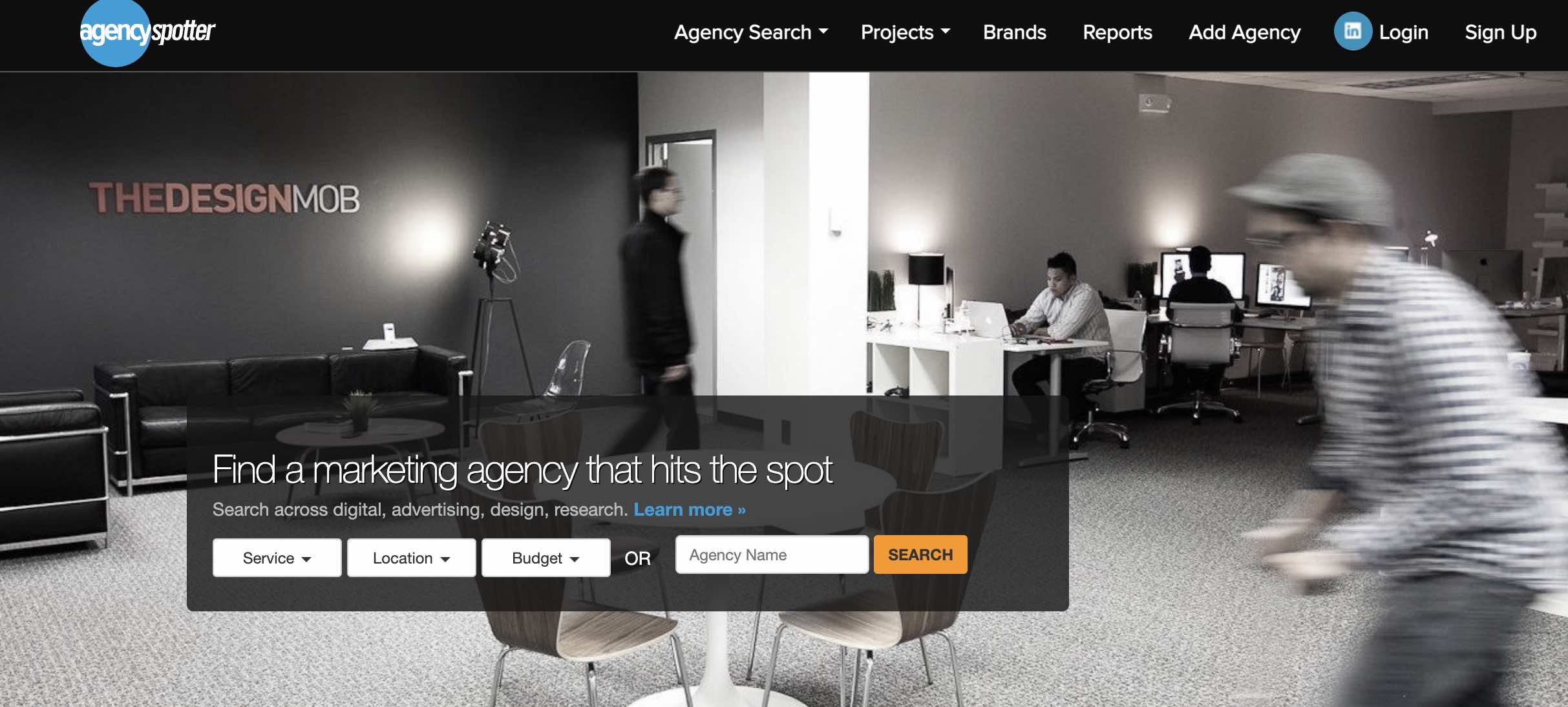Click the Service dropdown arrow
The height and width of the screenshot is (707, 1568).
click(x=307, y=558)
